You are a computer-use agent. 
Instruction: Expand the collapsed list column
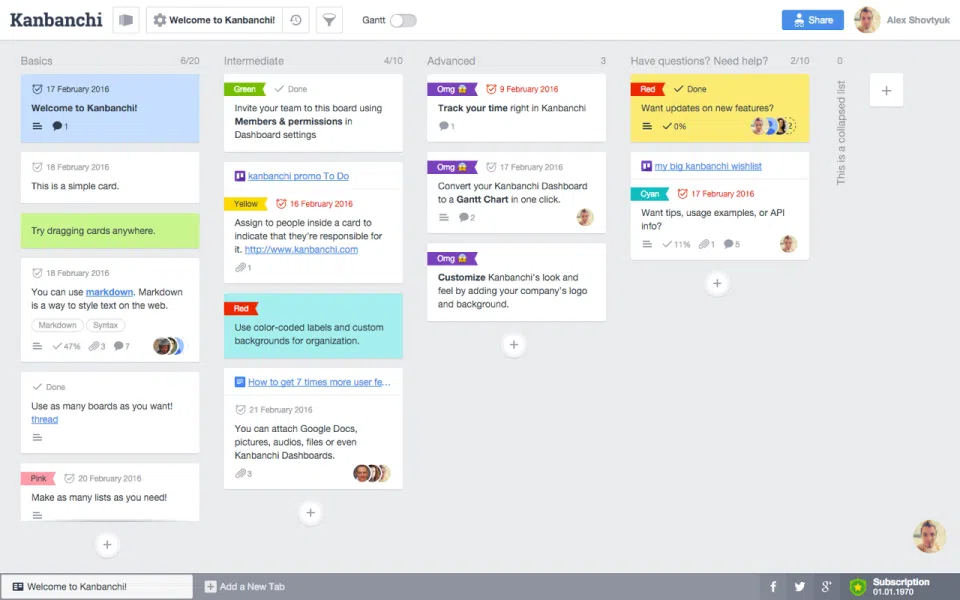coord(841,132)
